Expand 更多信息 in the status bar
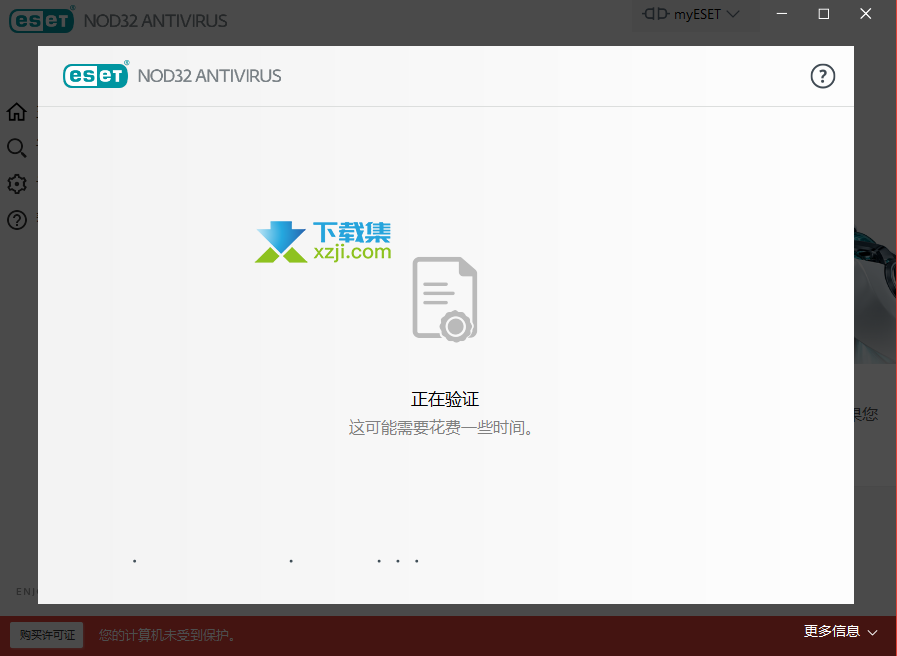 tap(840, 631)
